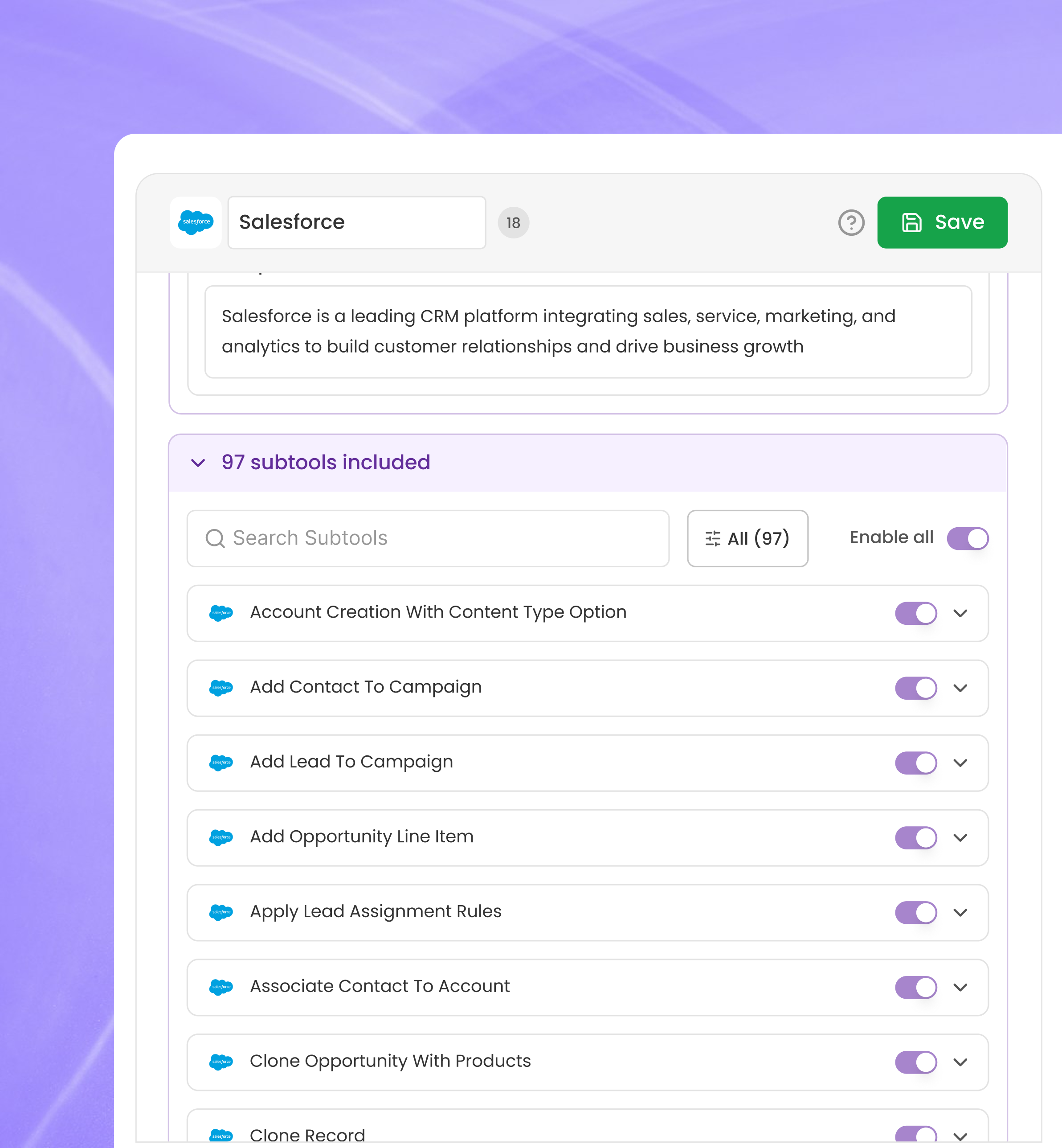
Task: Turn off Add Lead To Campaign toggle
Action: pyautogui.click(x=915, y=762)
